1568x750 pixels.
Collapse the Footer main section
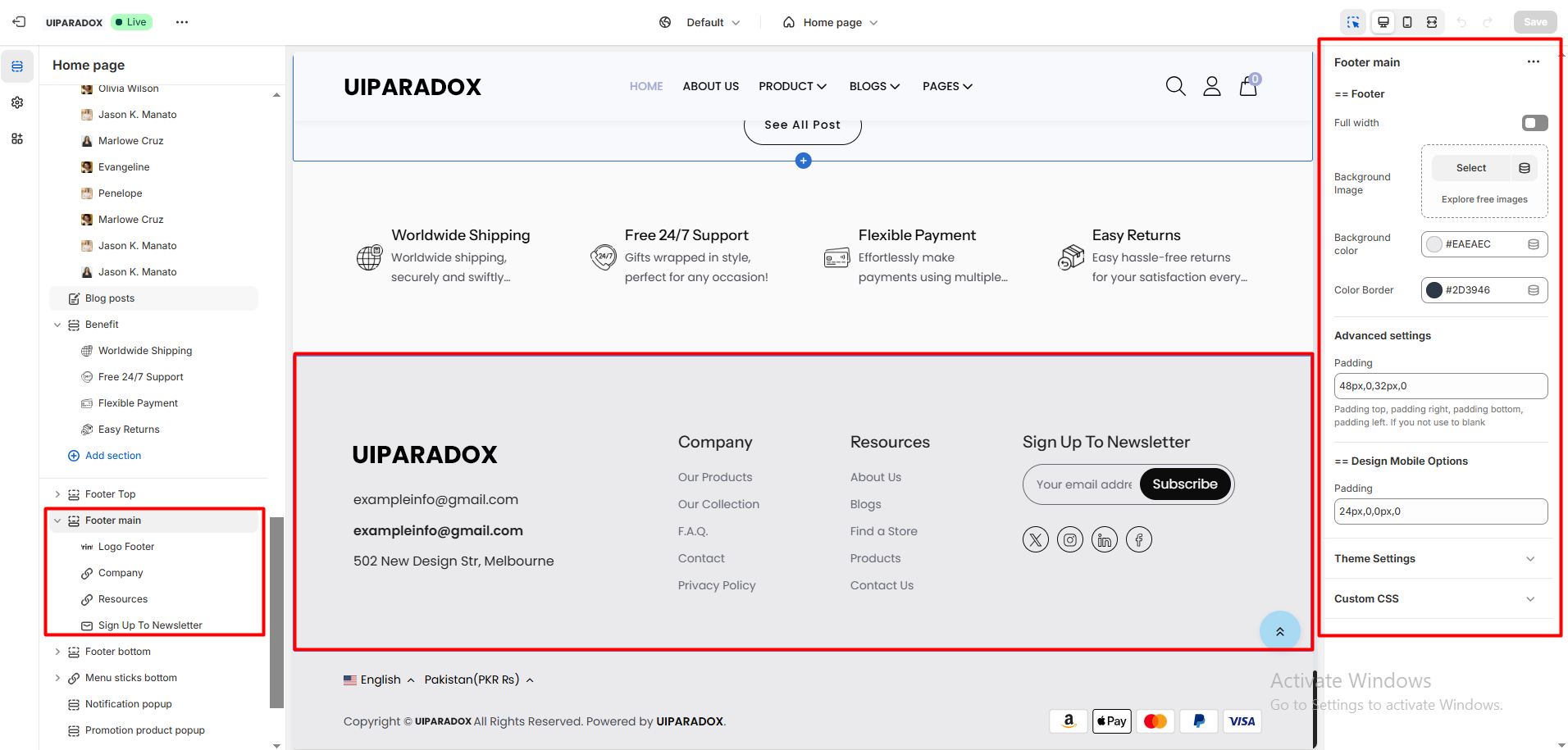57,520
